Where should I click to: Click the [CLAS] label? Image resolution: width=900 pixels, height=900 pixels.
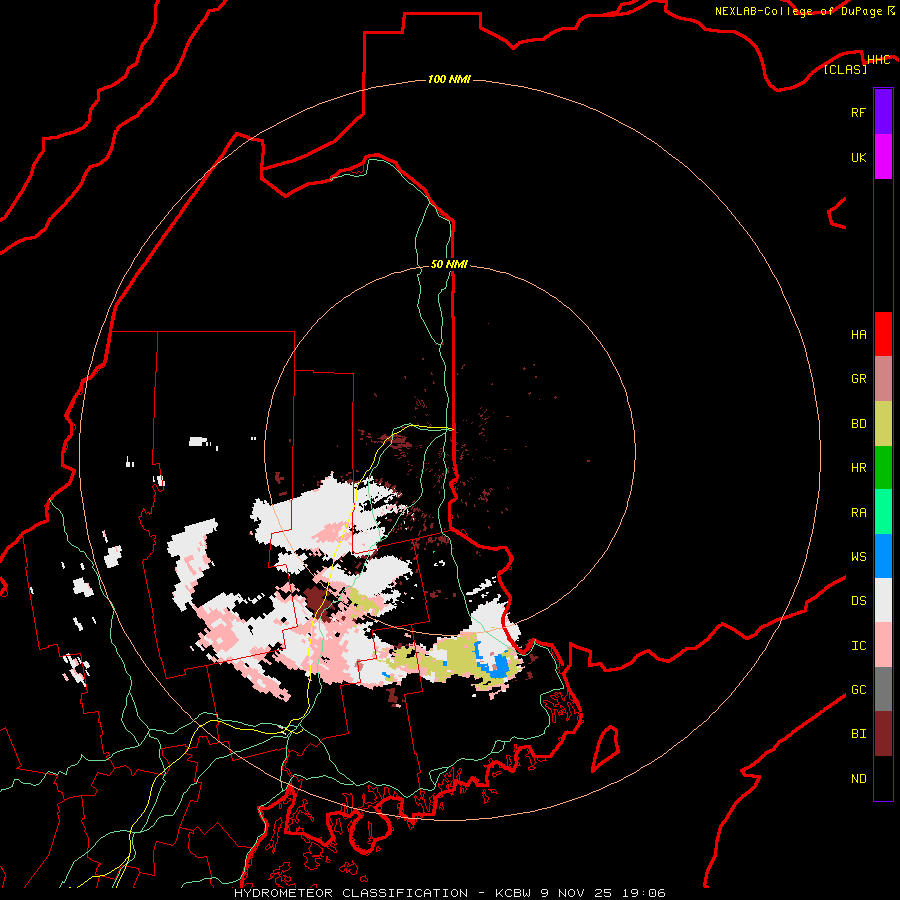point(845,70)
